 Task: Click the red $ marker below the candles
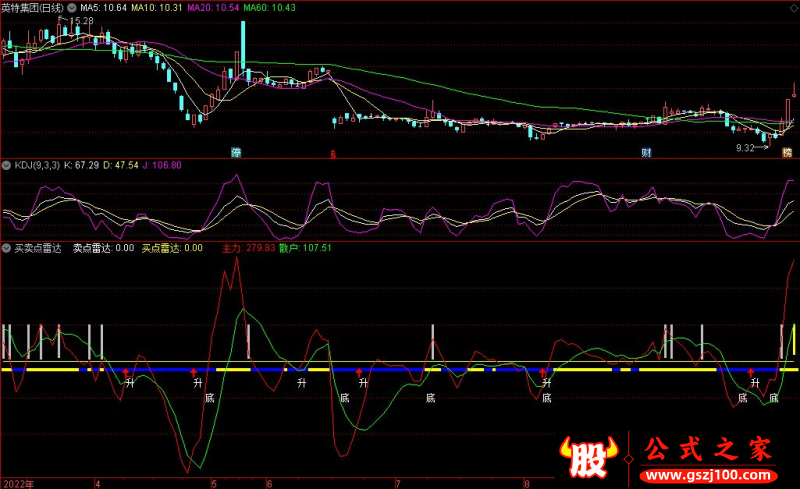click(x=333, y=153)
